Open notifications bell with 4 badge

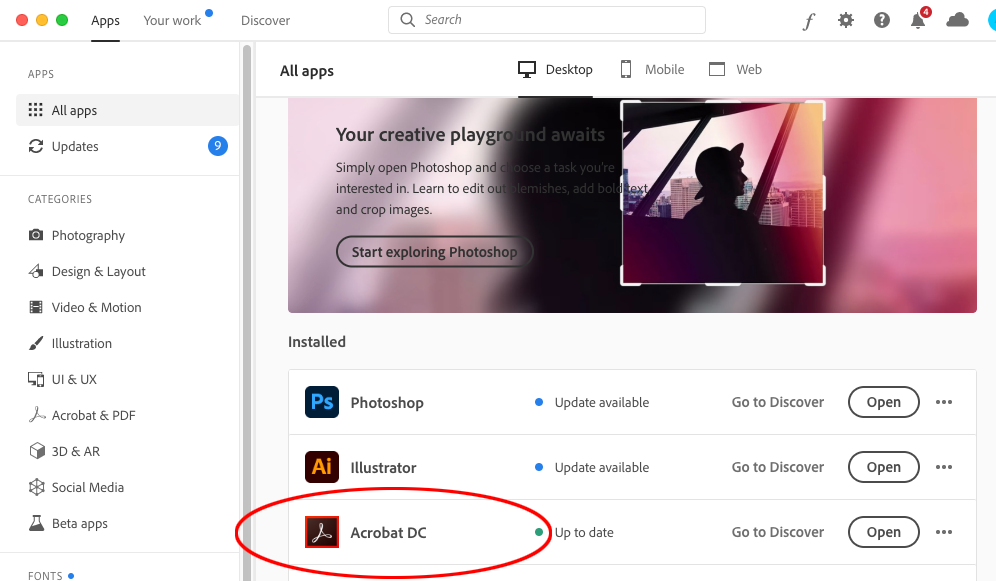(919, 19)
